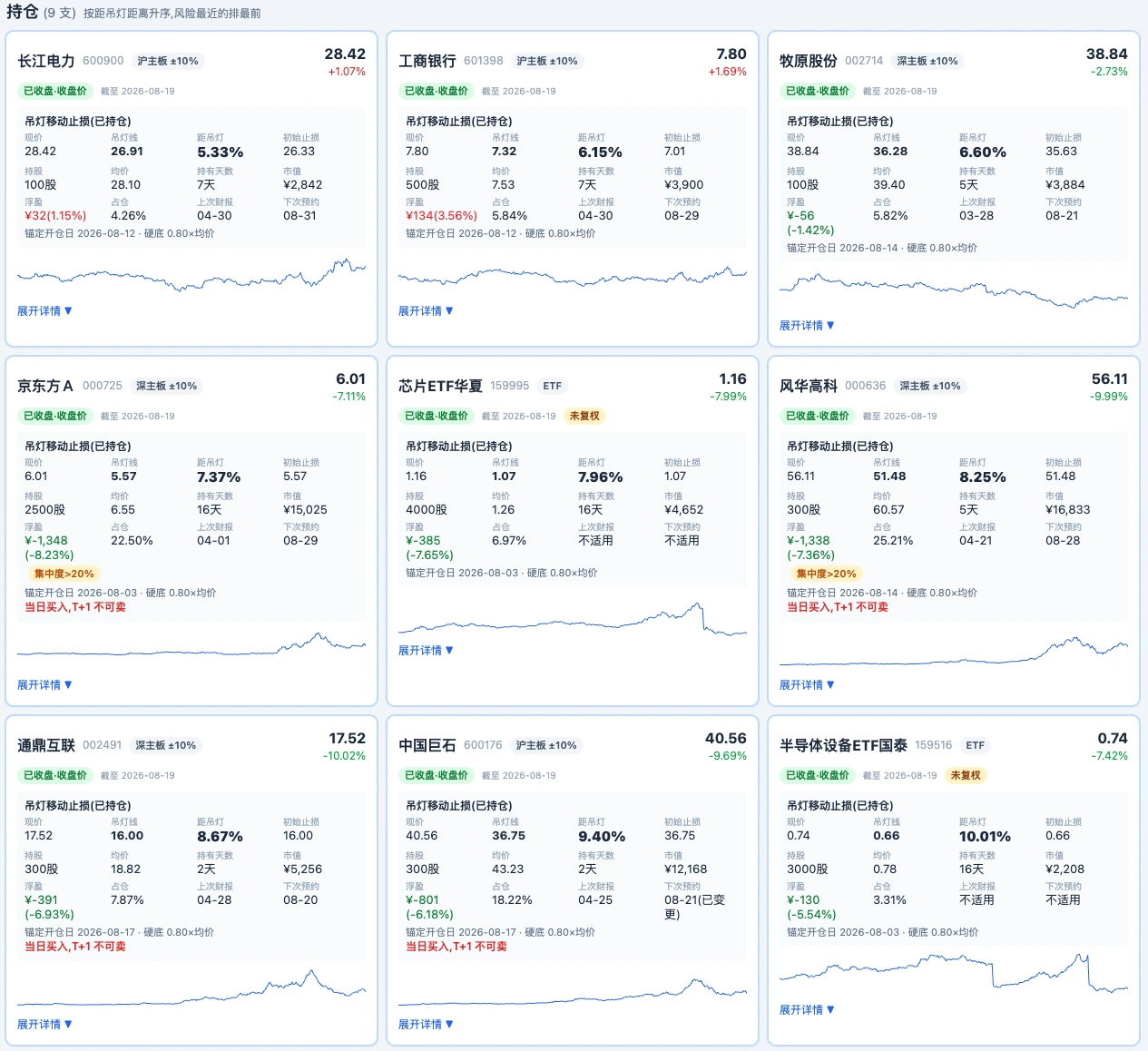Click the -10.02% change on 通鼎互联

344,756
